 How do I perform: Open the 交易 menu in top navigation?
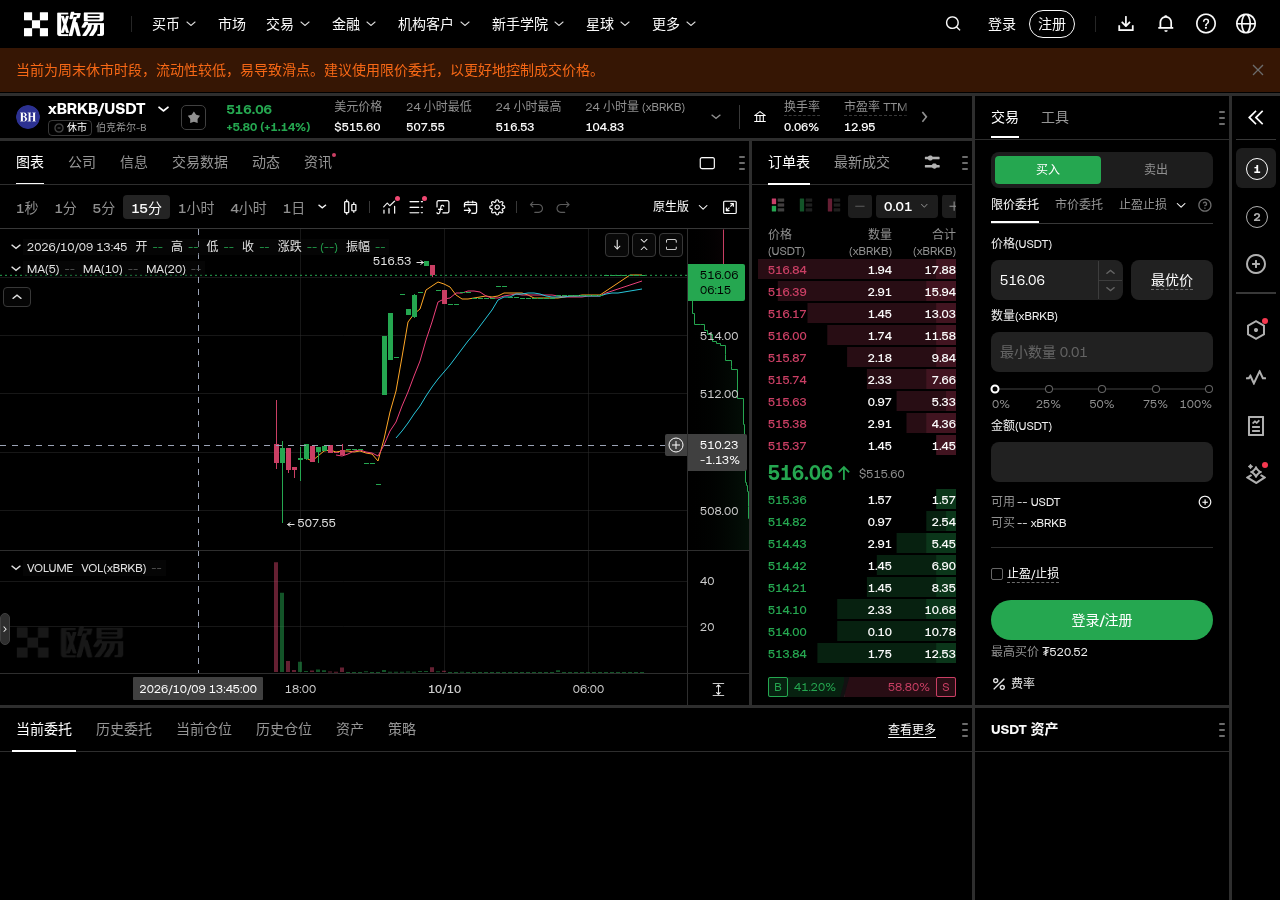[288, 24]
